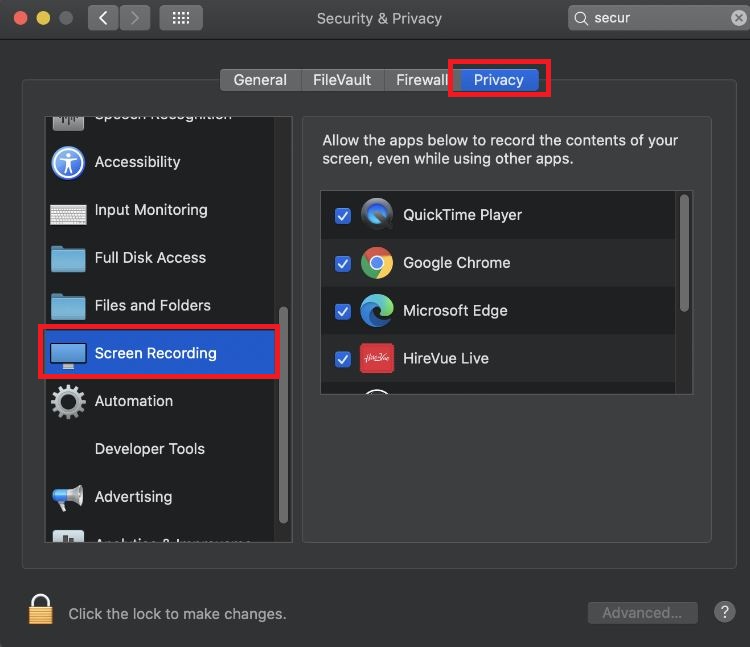The image size is (750, 647).
Task: Click the Automation gear icon
Action: tap(68, 401)
